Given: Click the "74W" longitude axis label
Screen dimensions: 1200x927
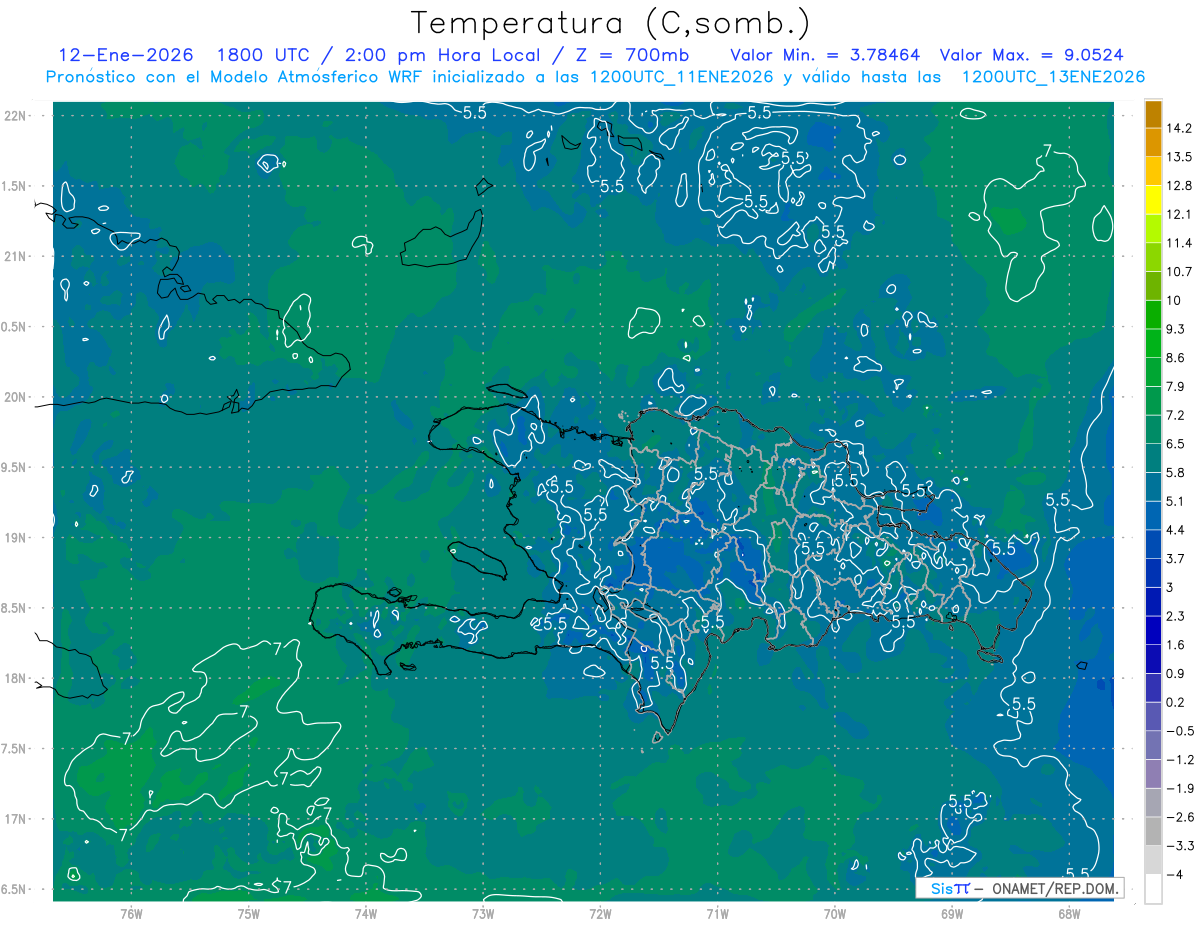Looking at the screenshot, I should pos(365,914).
